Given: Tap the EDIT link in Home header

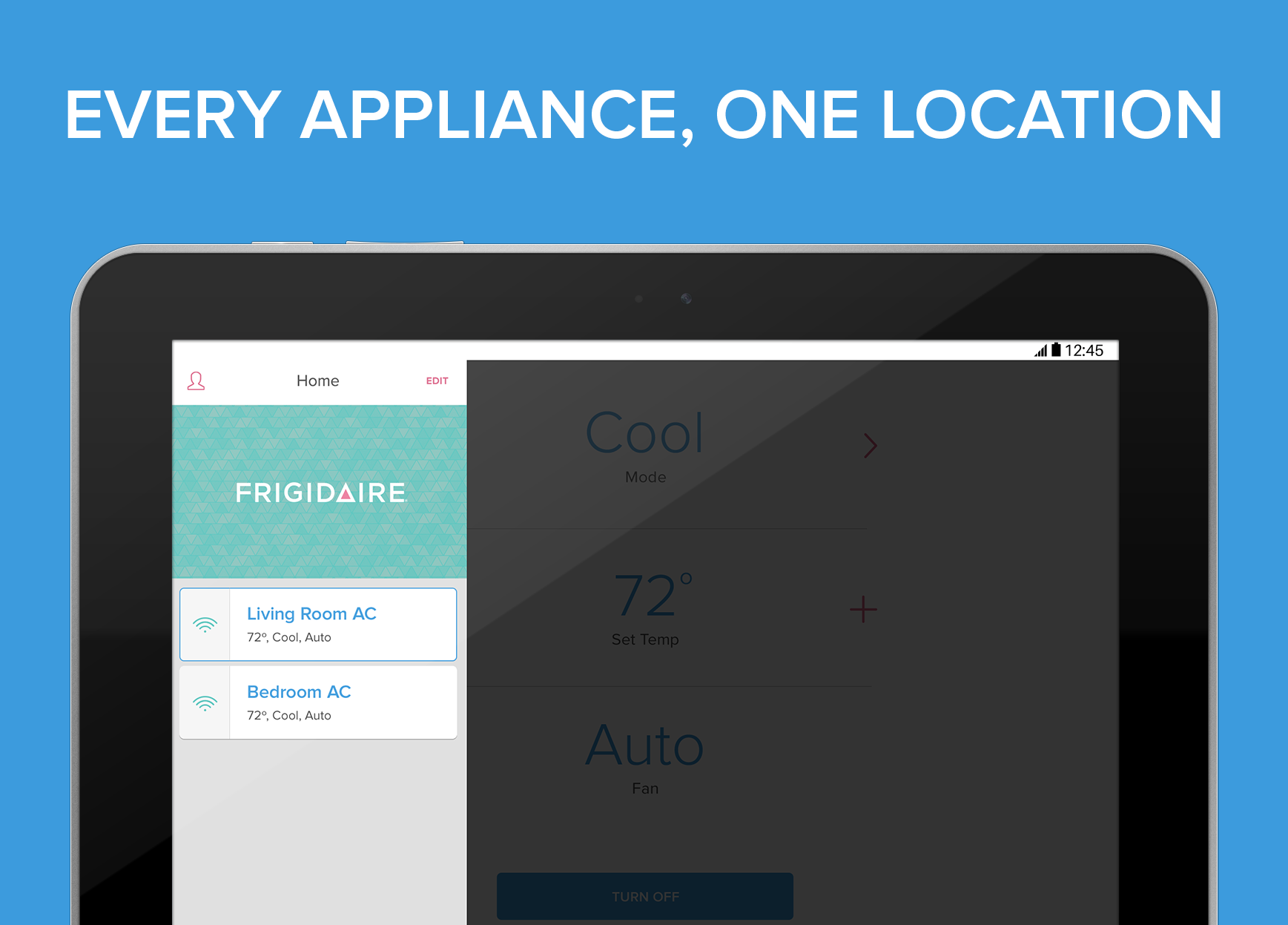Looking at the screenshot, I should tap(437, 381).
